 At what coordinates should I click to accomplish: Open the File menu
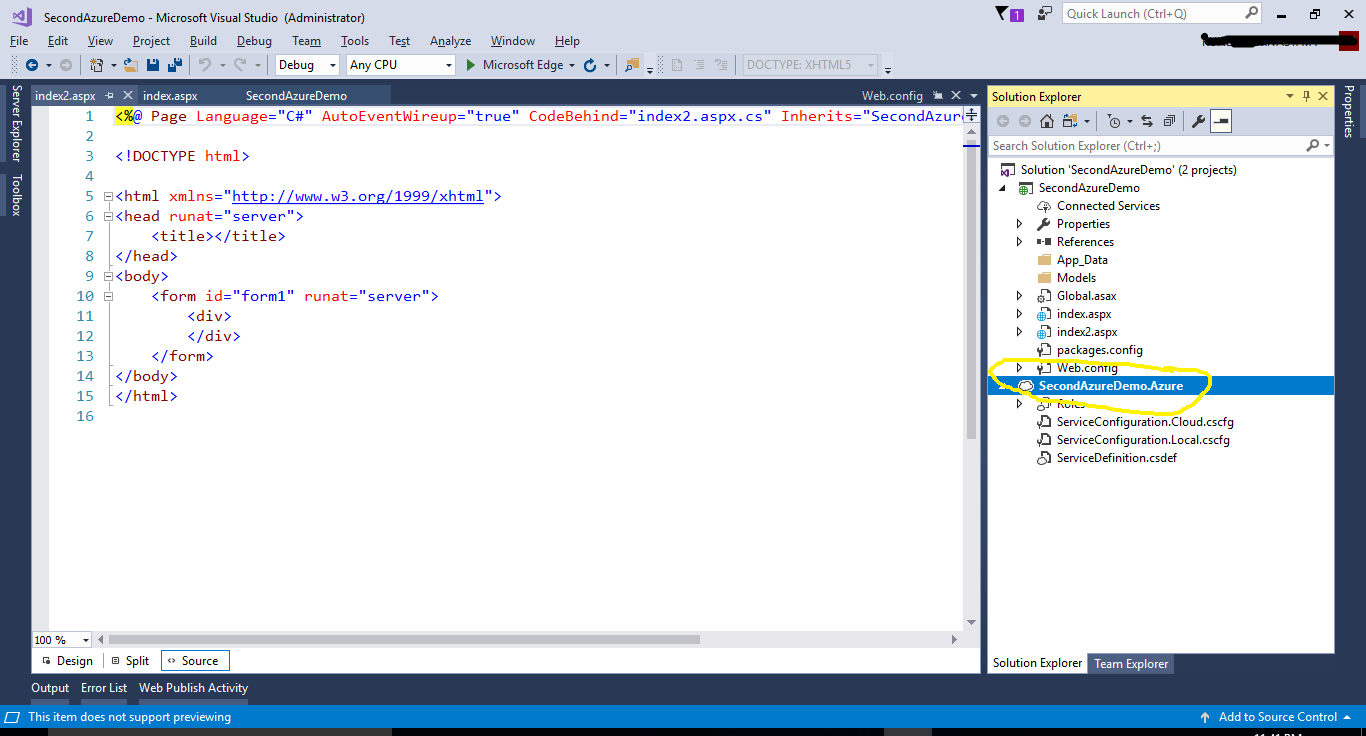[19, 41]
